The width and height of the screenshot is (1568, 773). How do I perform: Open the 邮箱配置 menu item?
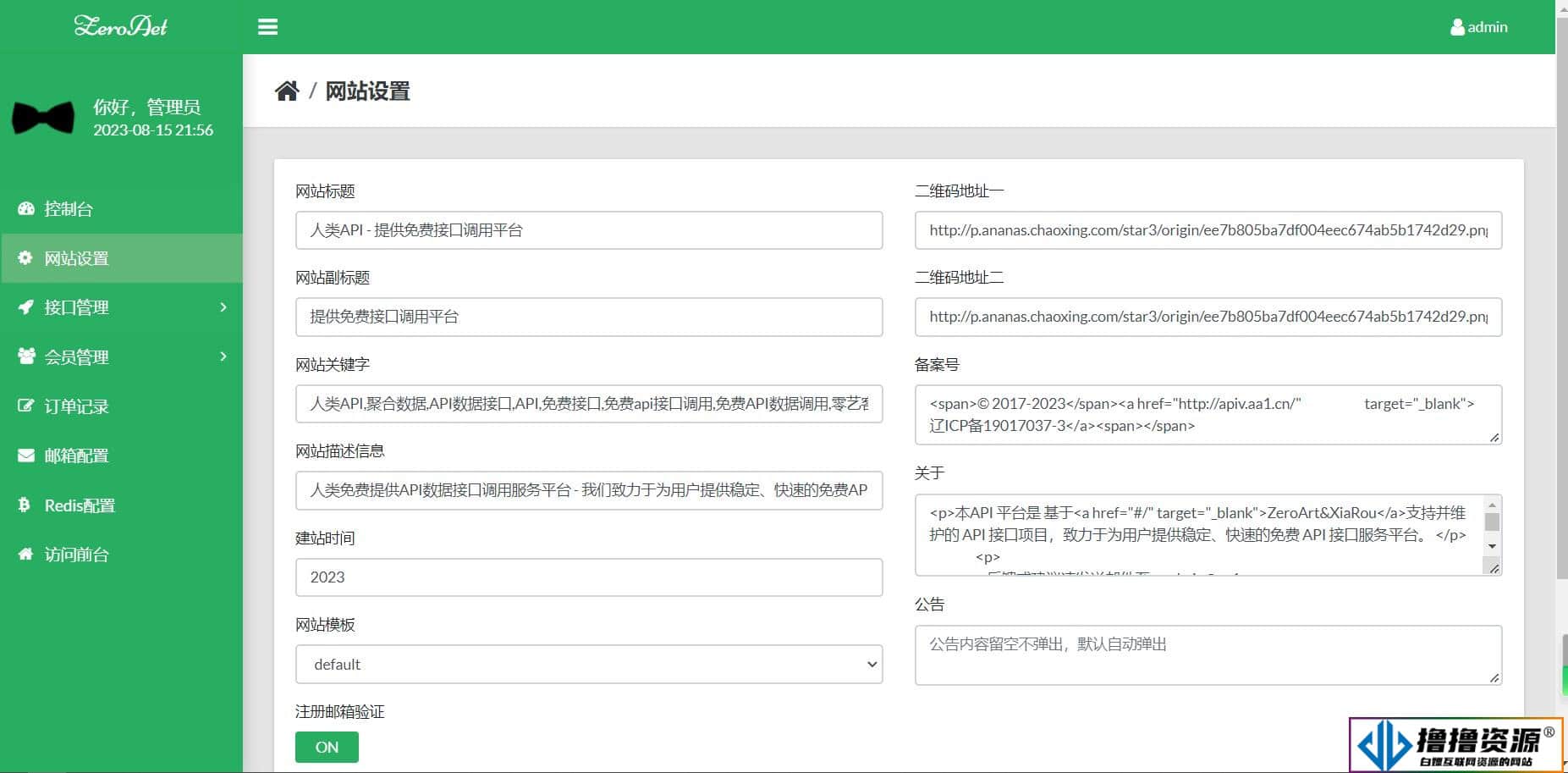(121, 456)
